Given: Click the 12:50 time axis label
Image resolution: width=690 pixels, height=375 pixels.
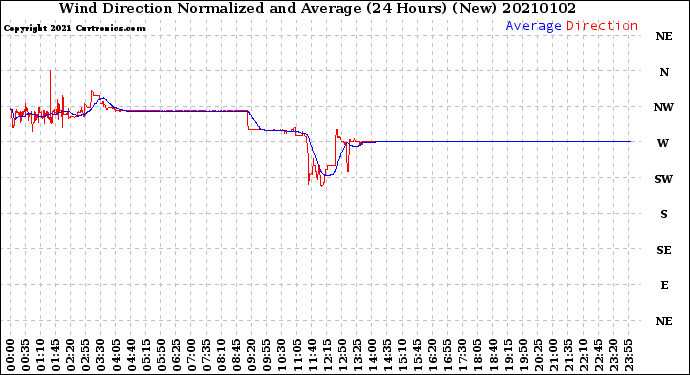Looking at the screenshot, I should coord(342,355).
